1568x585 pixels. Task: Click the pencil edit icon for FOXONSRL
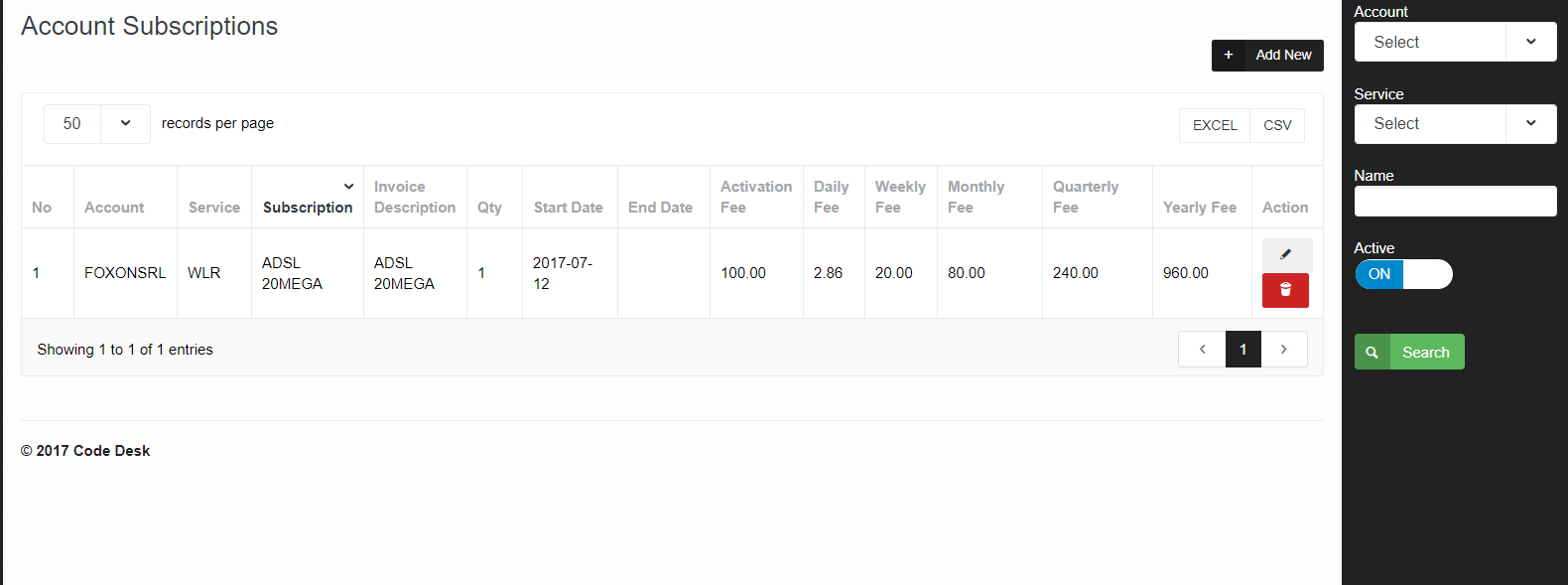coord(1285,254)
